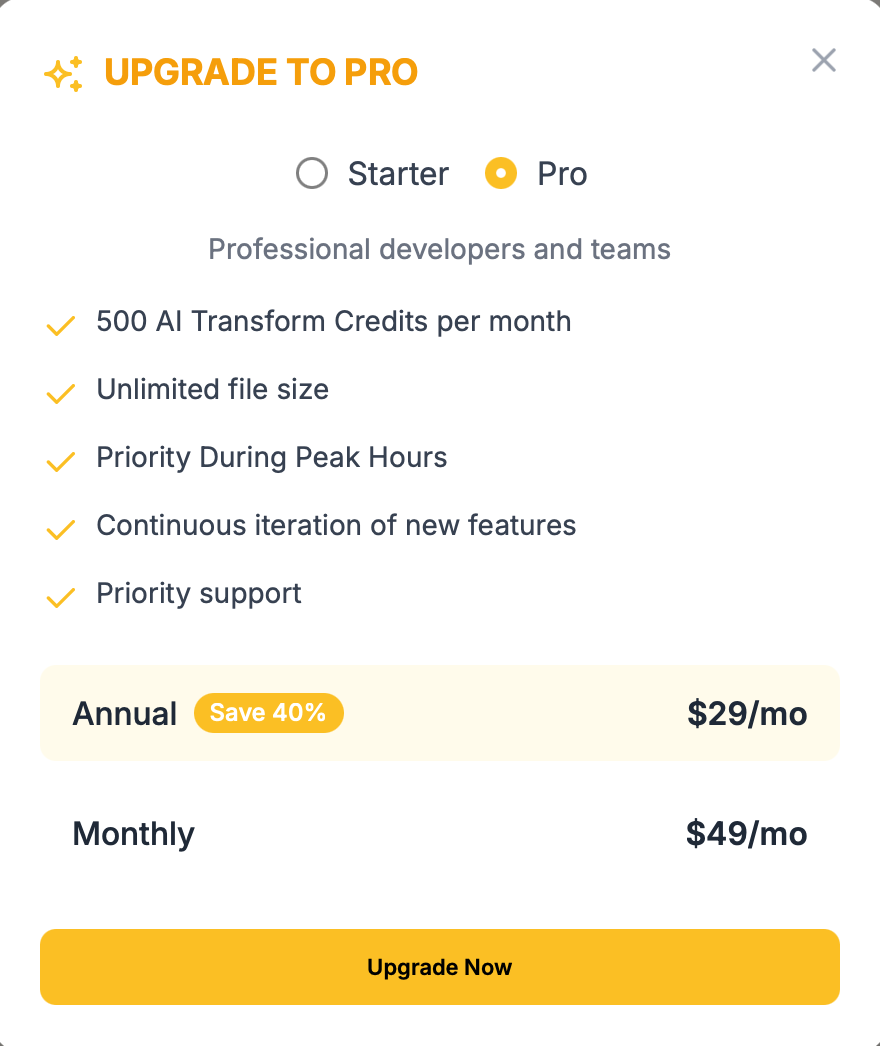Click the checkmark next to Unlimited file size
Screen dimensions: 880x1046
click(61, 393)
